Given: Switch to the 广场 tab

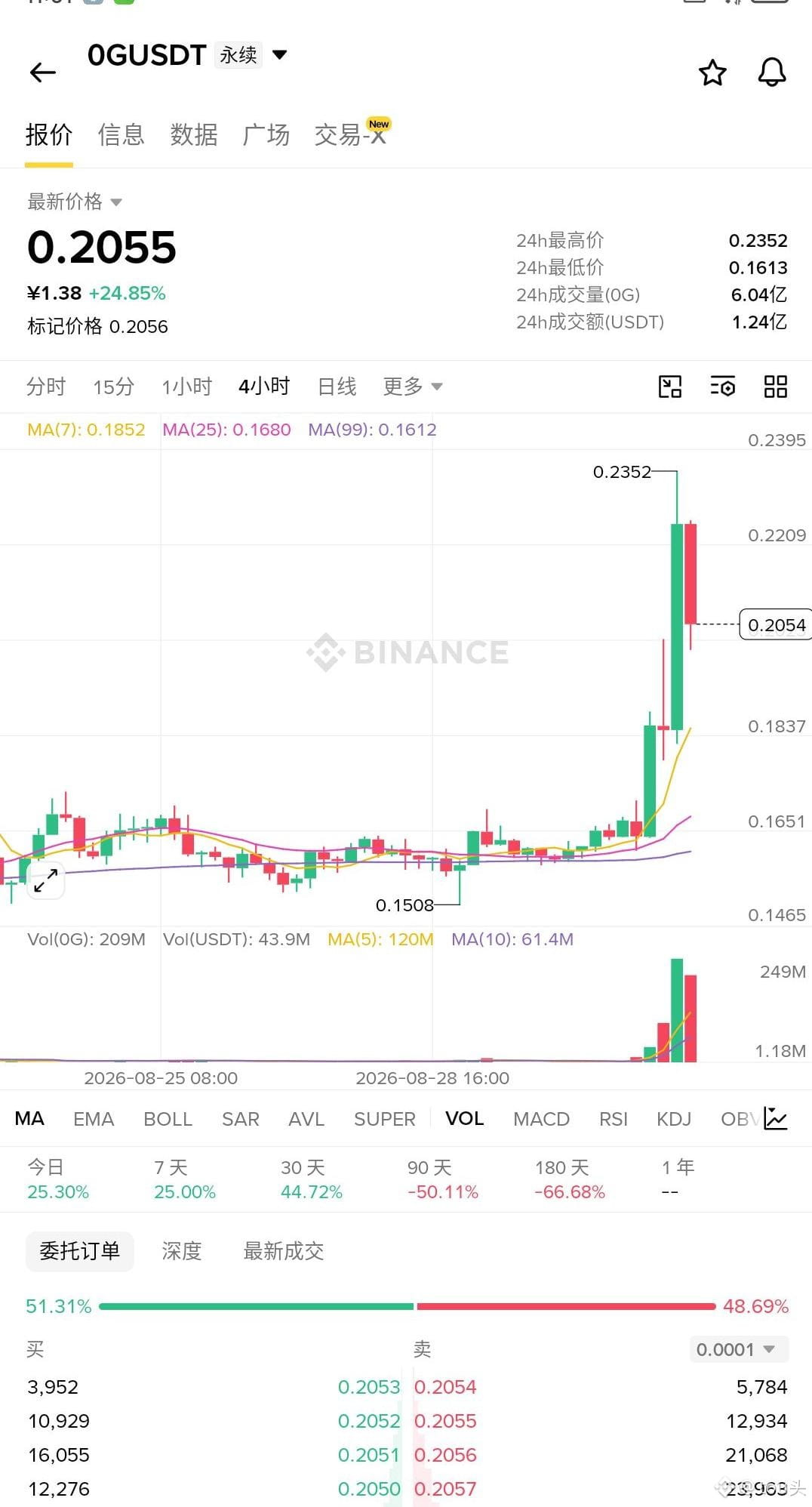Looking at the screenshot, I should point(266,135).
